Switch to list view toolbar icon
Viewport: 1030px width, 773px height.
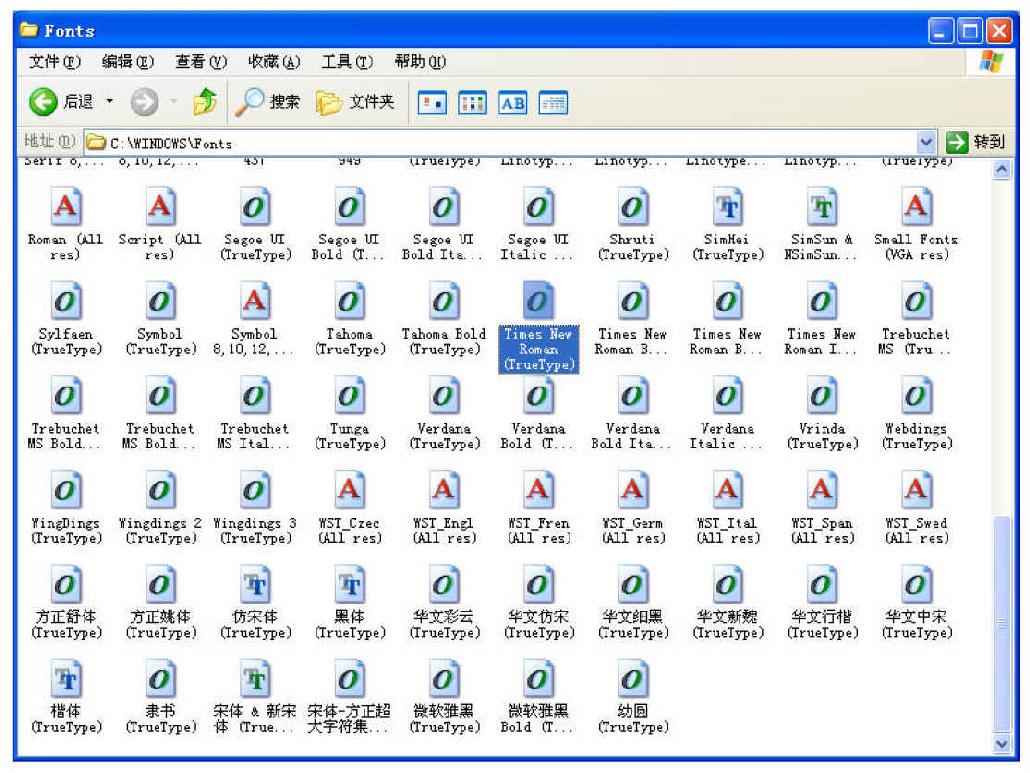[472, 103]
